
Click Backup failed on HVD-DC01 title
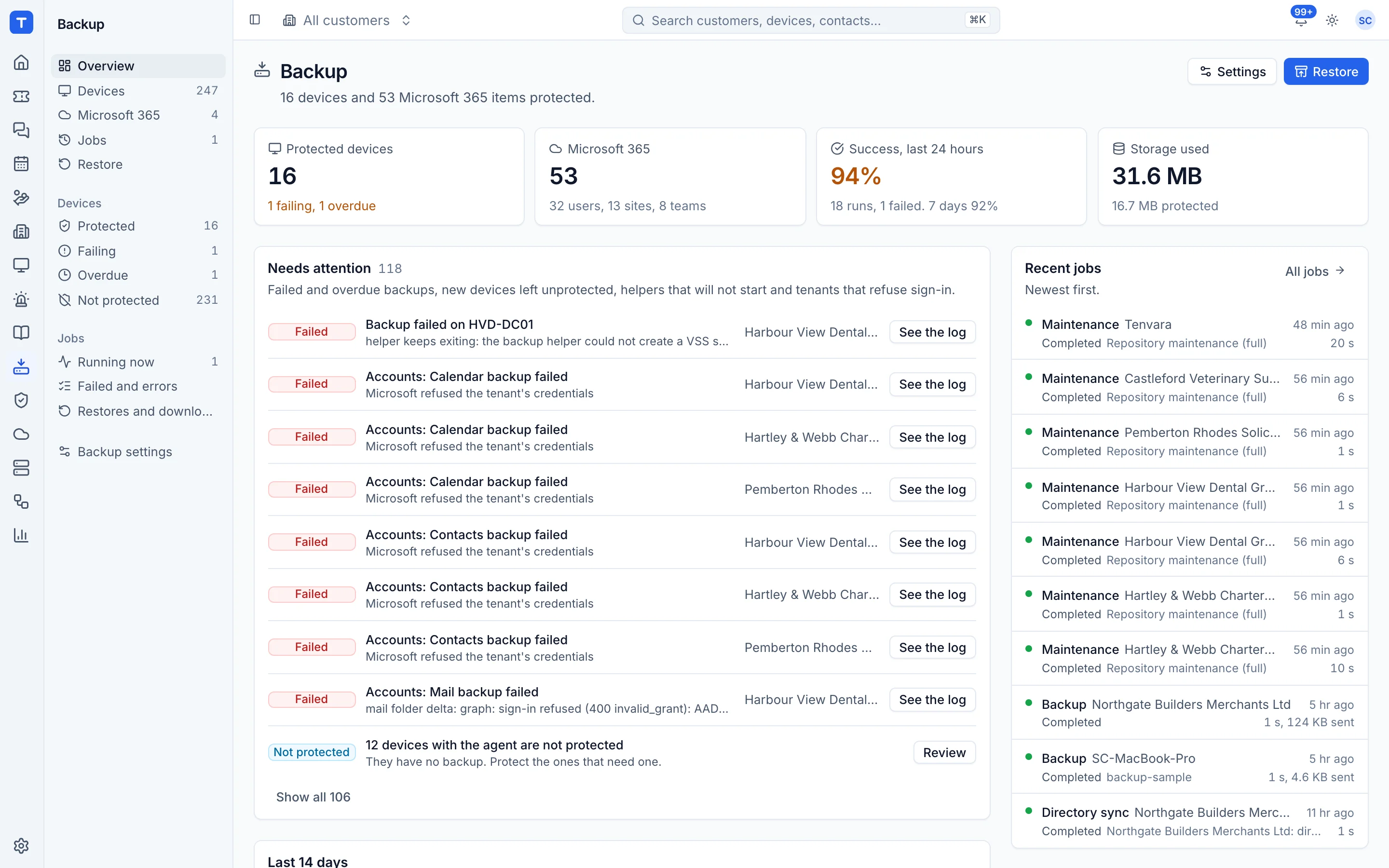point(449,325)
